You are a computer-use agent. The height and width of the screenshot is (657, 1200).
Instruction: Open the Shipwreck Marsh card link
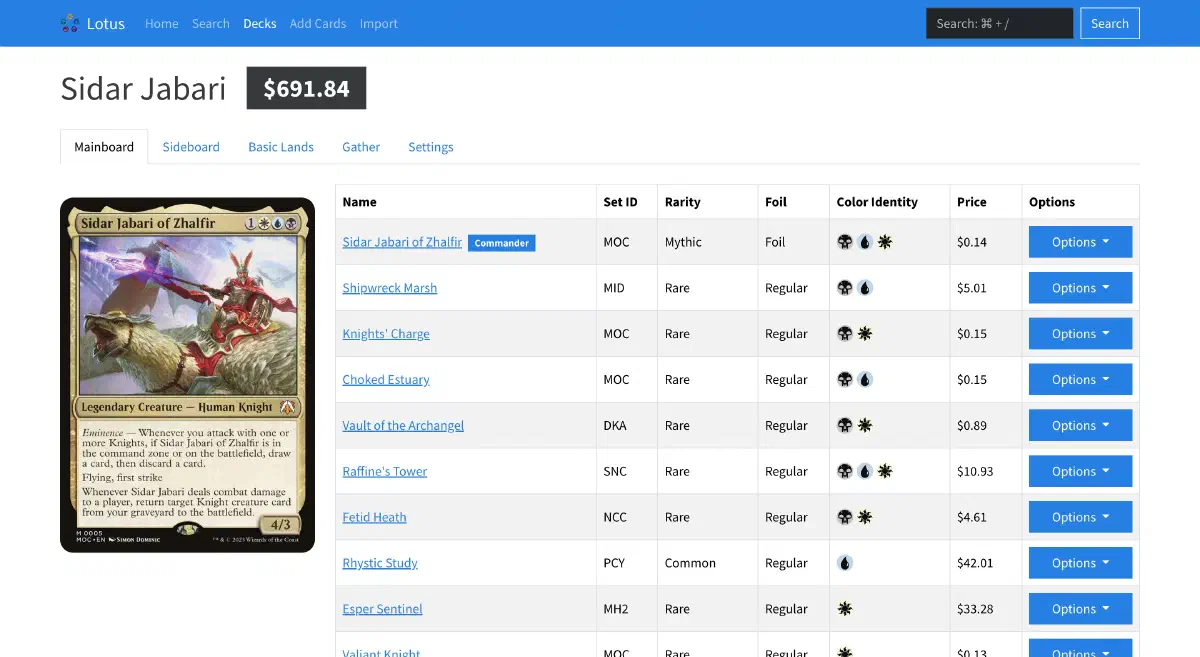pyautogui.click(x=390, y=288)
